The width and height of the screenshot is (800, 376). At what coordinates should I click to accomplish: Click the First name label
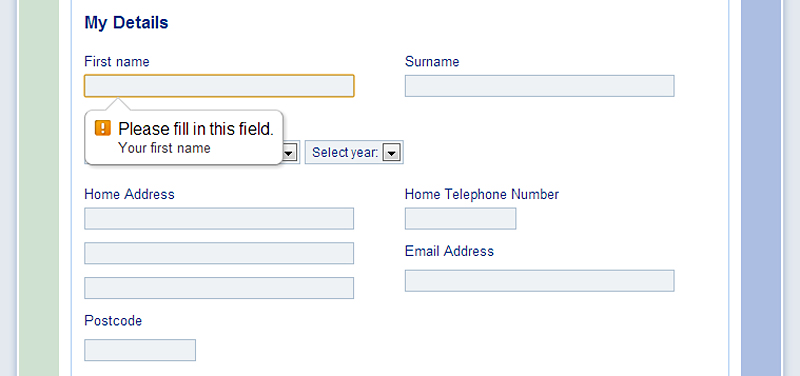tap(117, 62)
